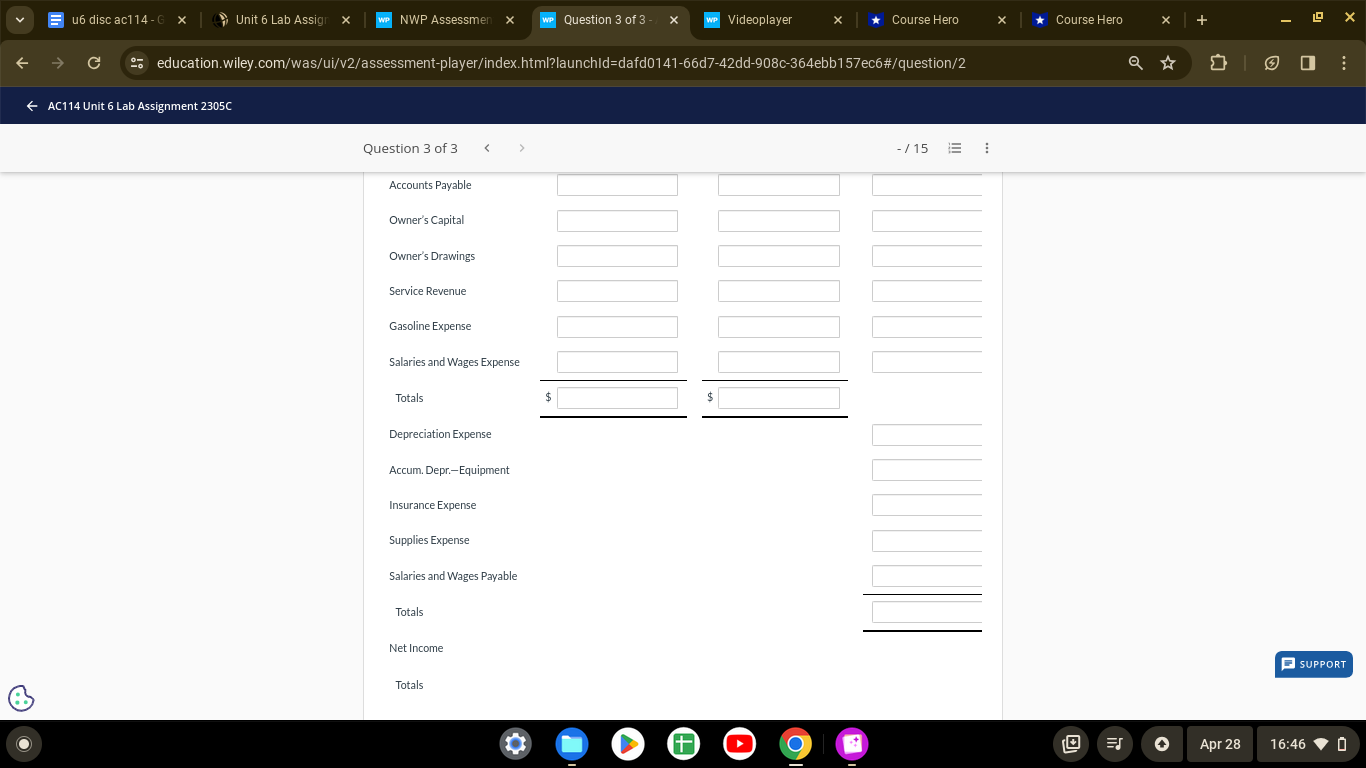The height and width of the screenshot is (768, 1366).
Task: Click the Salaries and Wages Expense third field
Action: tap(927, 362)
